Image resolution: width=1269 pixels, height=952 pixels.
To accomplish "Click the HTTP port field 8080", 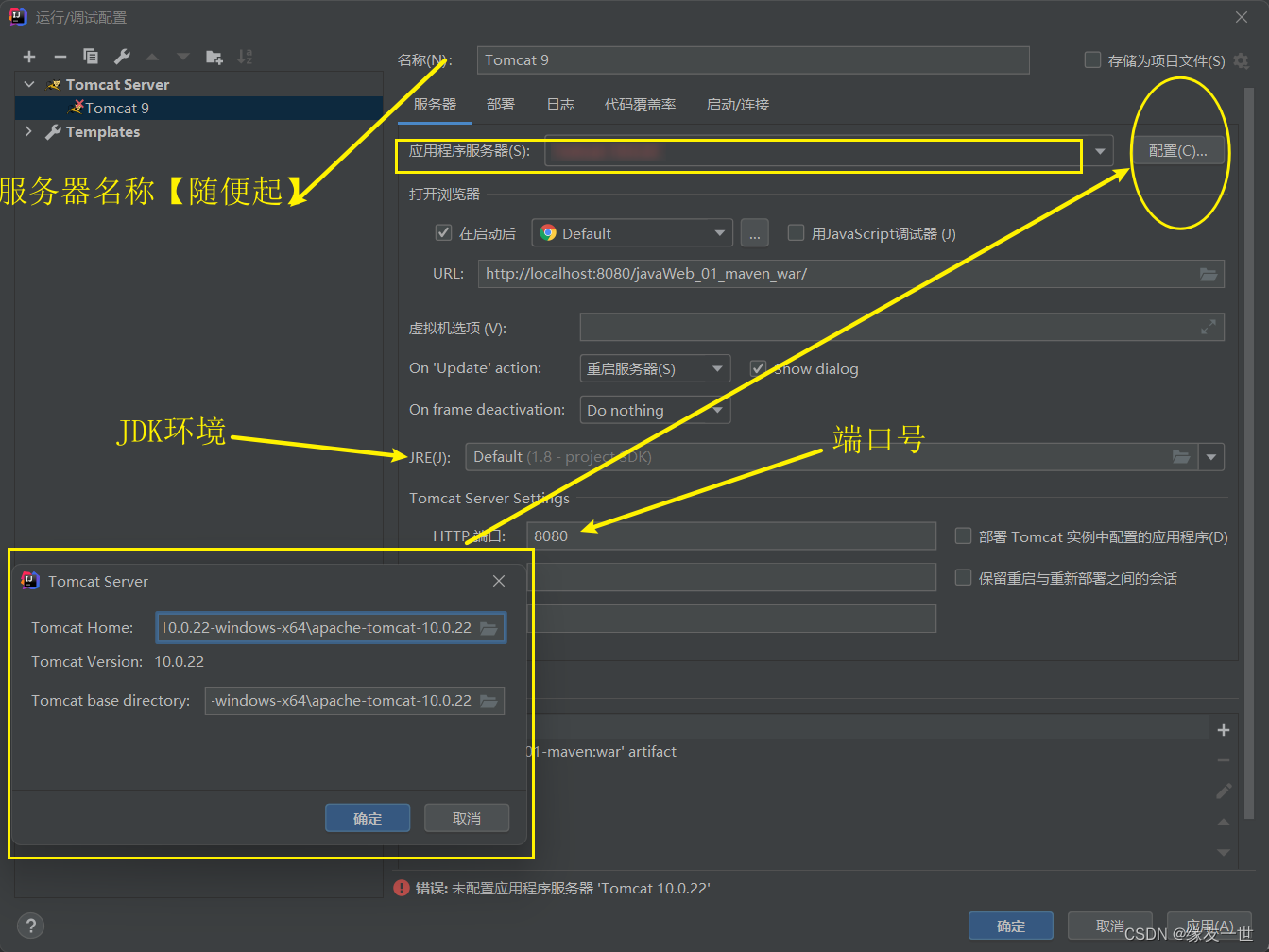I will [731, 535].
